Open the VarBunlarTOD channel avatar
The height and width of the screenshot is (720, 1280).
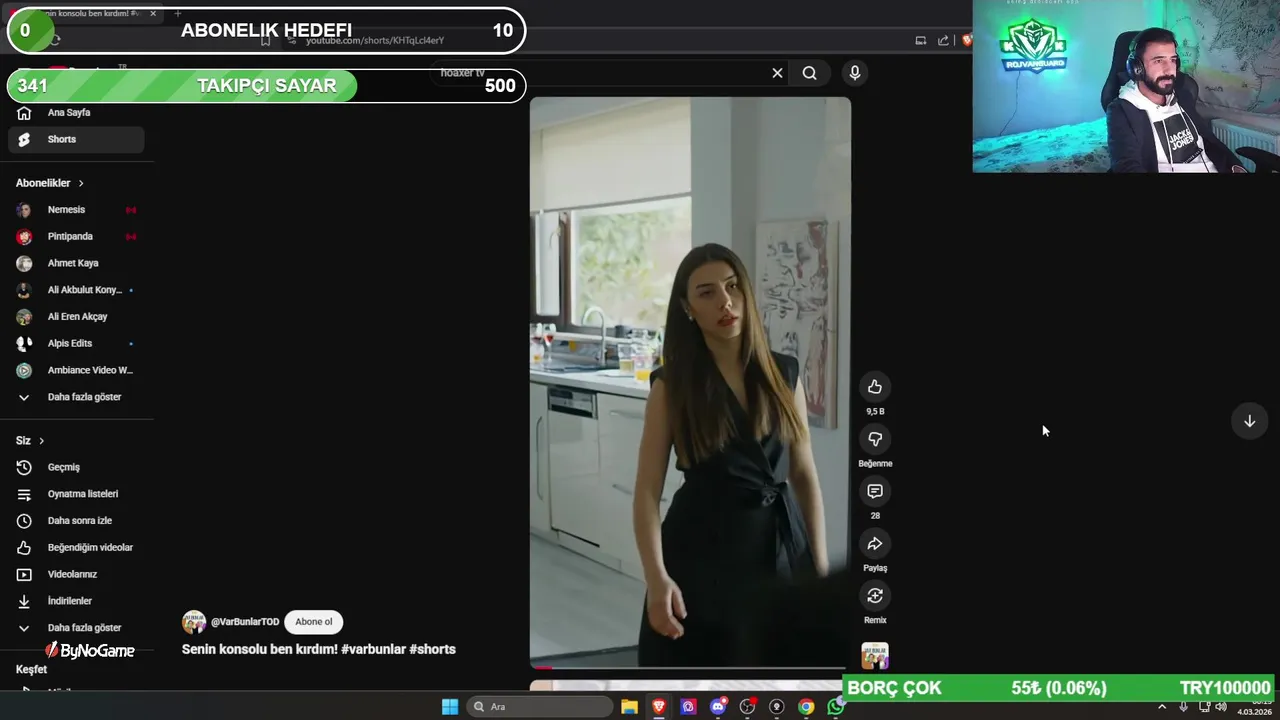point(193,622)
